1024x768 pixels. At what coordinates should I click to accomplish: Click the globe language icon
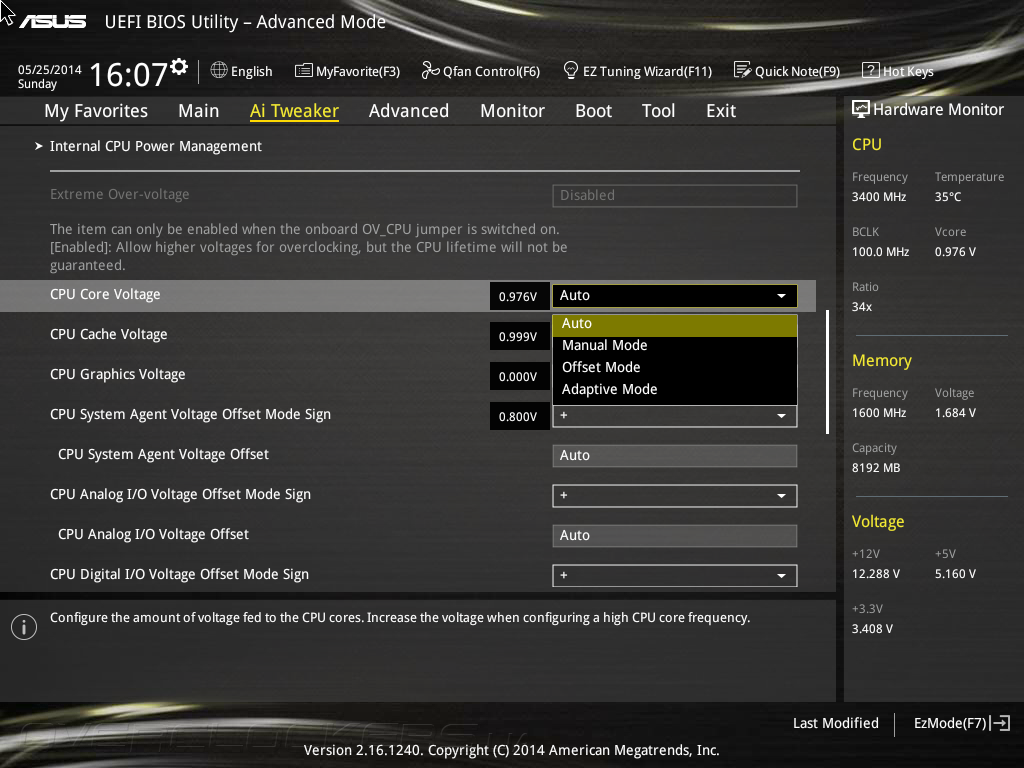point(219,70)
